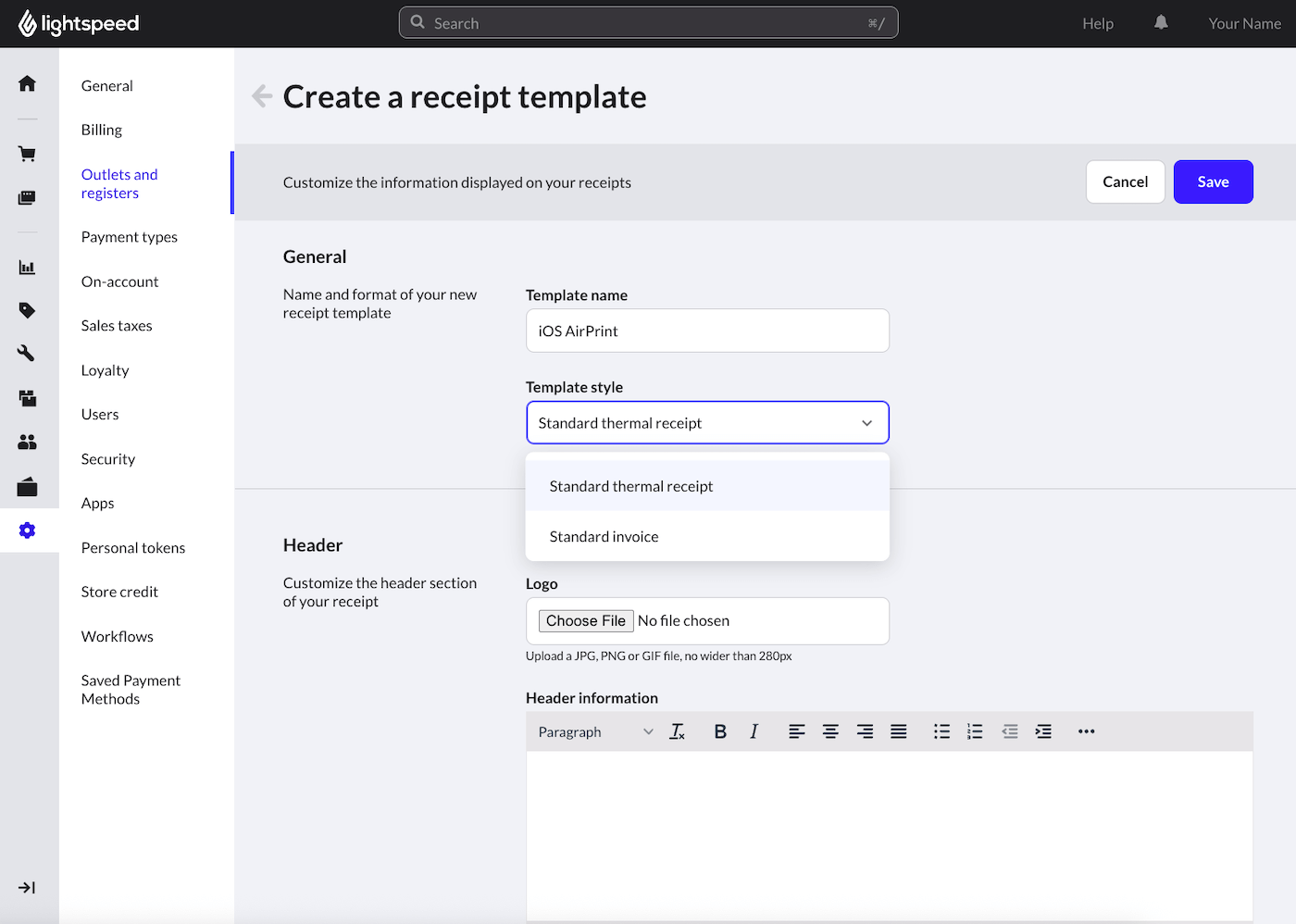Click the Template name input field
The width and height of the screenshot is (1296, 924).
pyautogui.click(x=707, y=331)
